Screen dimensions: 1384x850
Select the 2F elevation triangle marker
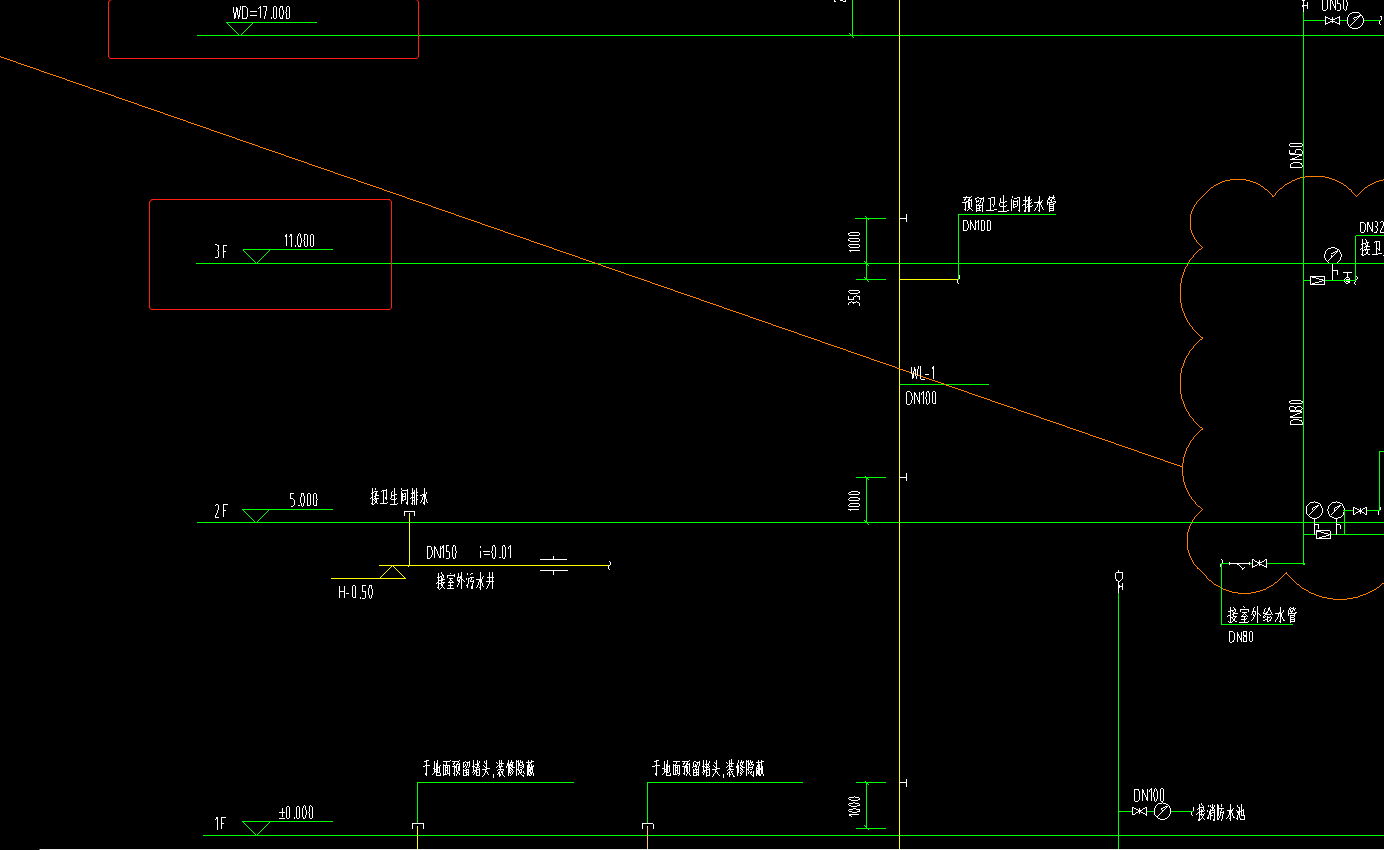pyautogui.click(x=257, y=515)
